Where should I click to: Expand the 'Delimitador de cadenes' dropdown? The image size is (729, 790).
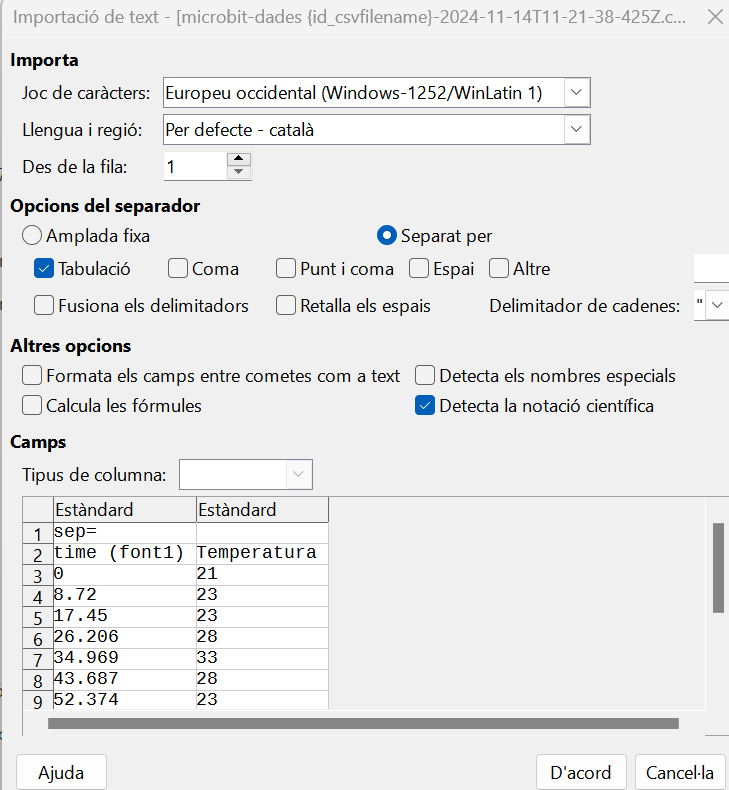click(x=717, y=306)
